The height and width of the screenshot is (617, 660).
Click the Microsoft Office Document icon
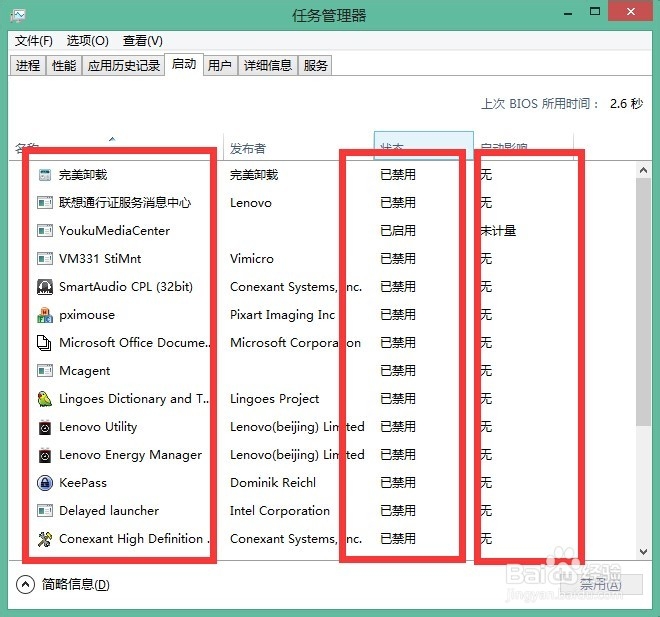[45, 343]
